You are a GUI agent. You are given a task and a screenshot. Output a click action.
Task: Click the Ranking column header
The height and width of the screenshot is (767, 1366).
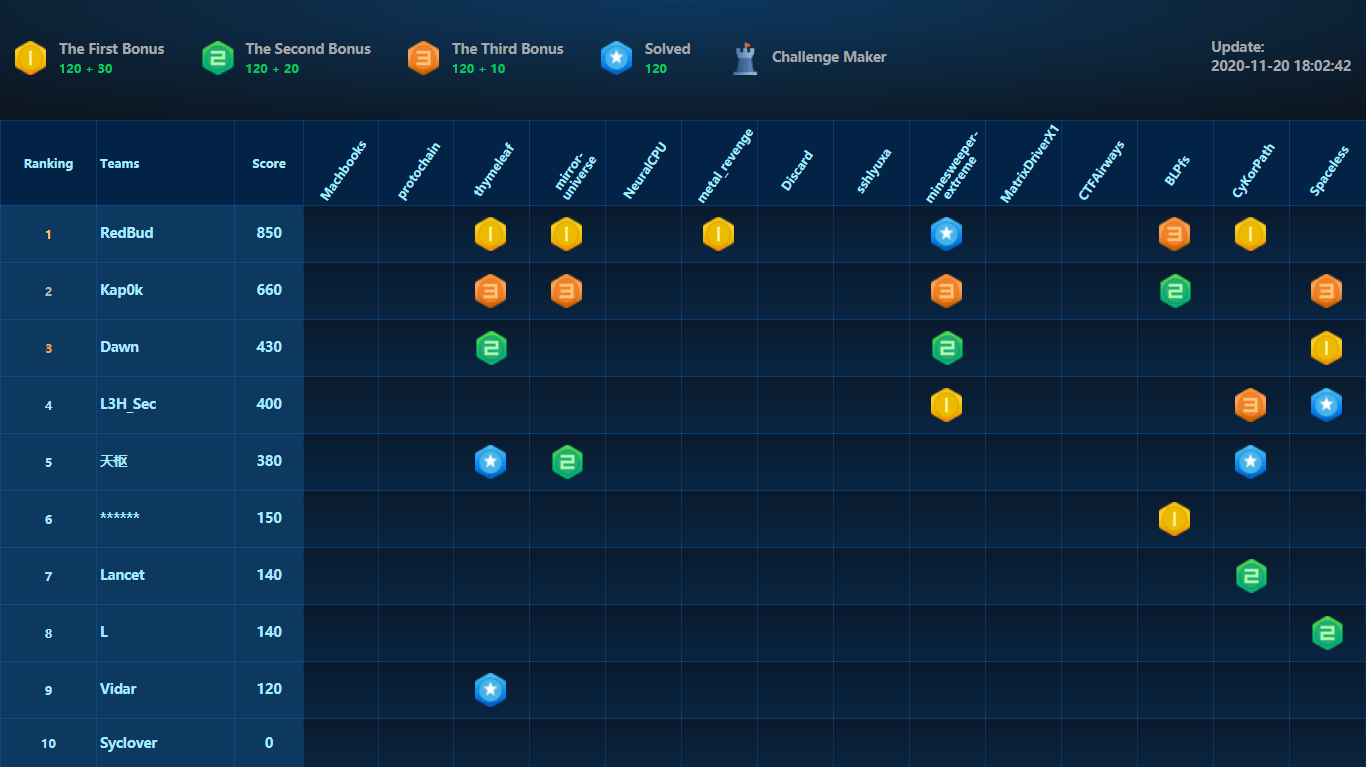coord(49,164)
